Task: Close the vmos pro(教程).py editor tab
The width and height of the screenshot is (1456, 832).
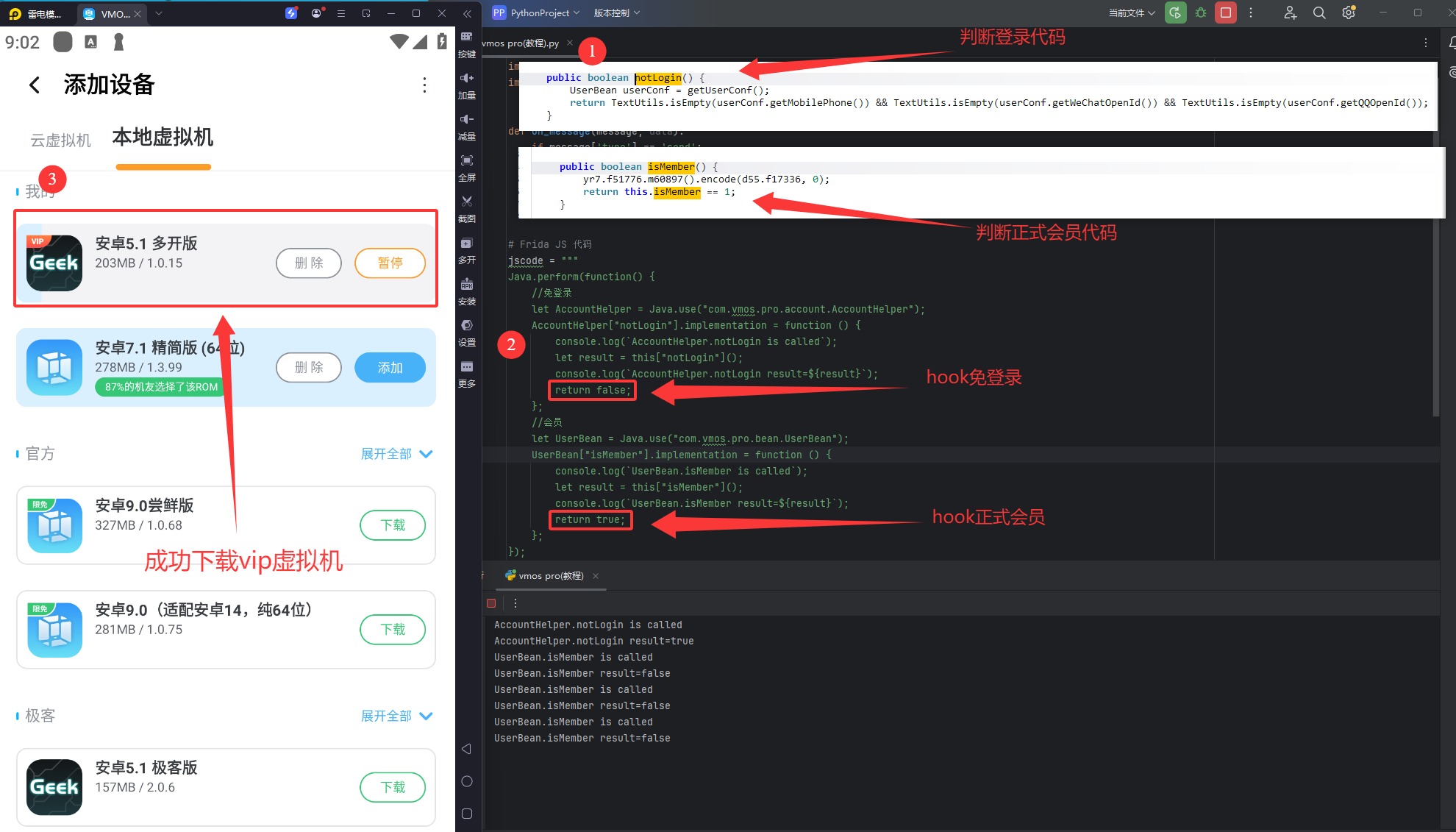Action: [570, 43]
